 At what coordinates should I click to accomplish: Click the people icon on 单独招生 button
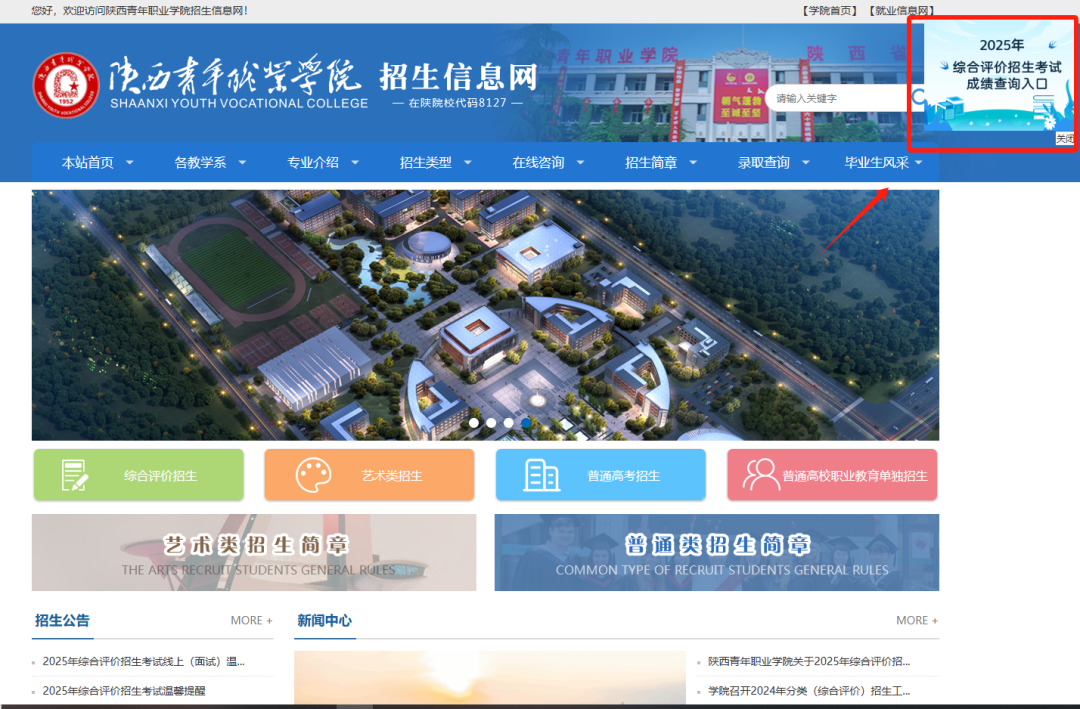point(760,475)
